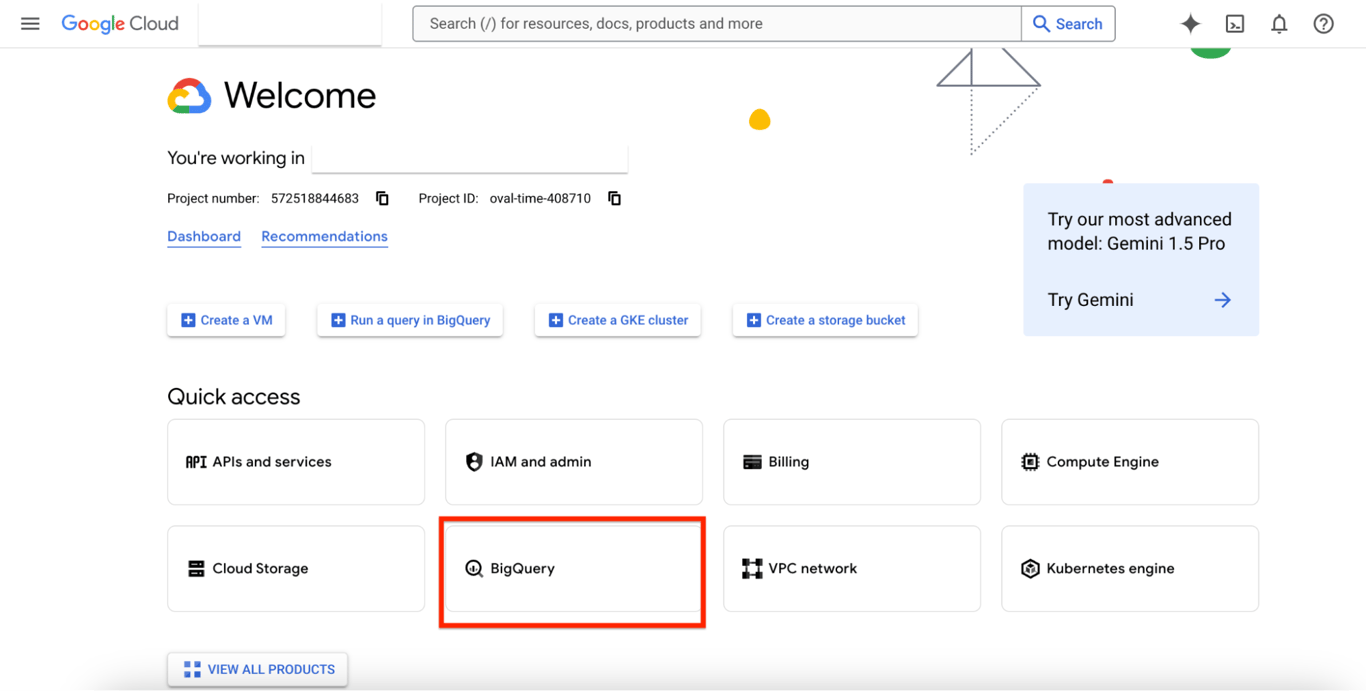Open the Recommendations link
This screenshot has width=1366, height=691.
coord(324,236)
